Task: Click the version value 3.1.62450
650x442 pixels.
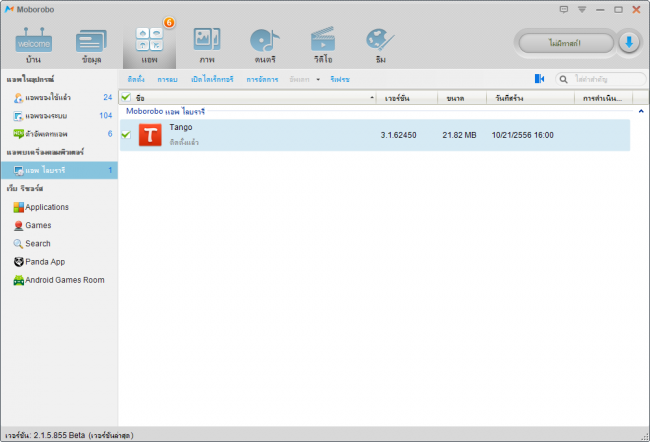Action: (x=398, y=135)
